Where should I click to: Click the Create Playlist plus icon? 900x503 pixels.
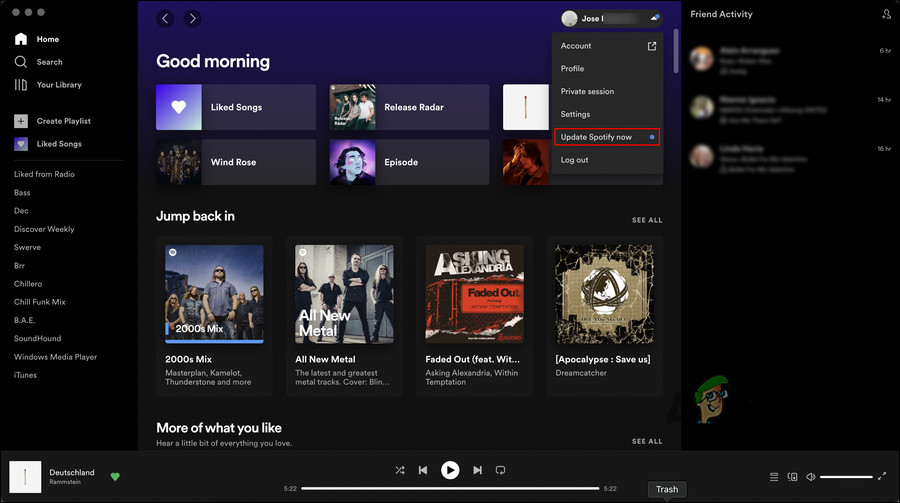[x=21, y=121]
